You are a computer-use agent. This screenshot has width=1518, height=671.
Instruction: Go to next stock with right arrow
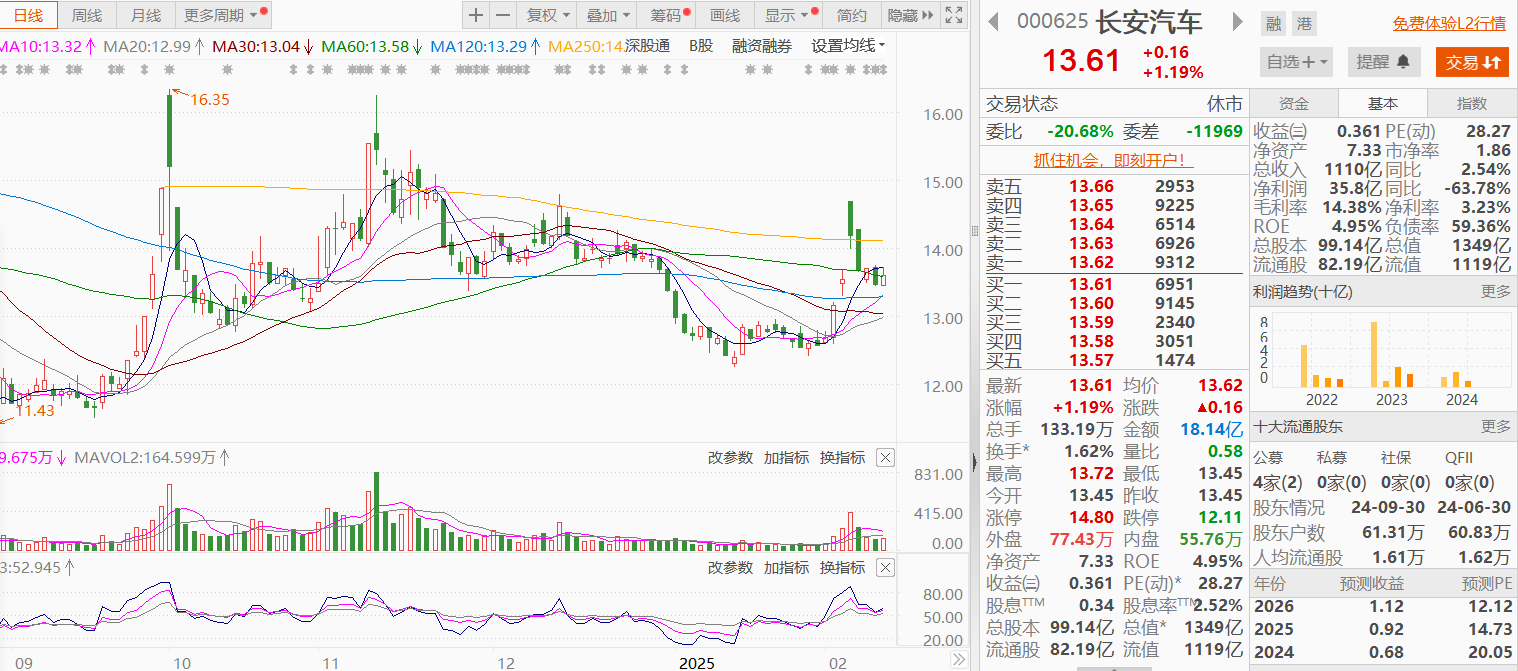click(x=1237, y=22)
